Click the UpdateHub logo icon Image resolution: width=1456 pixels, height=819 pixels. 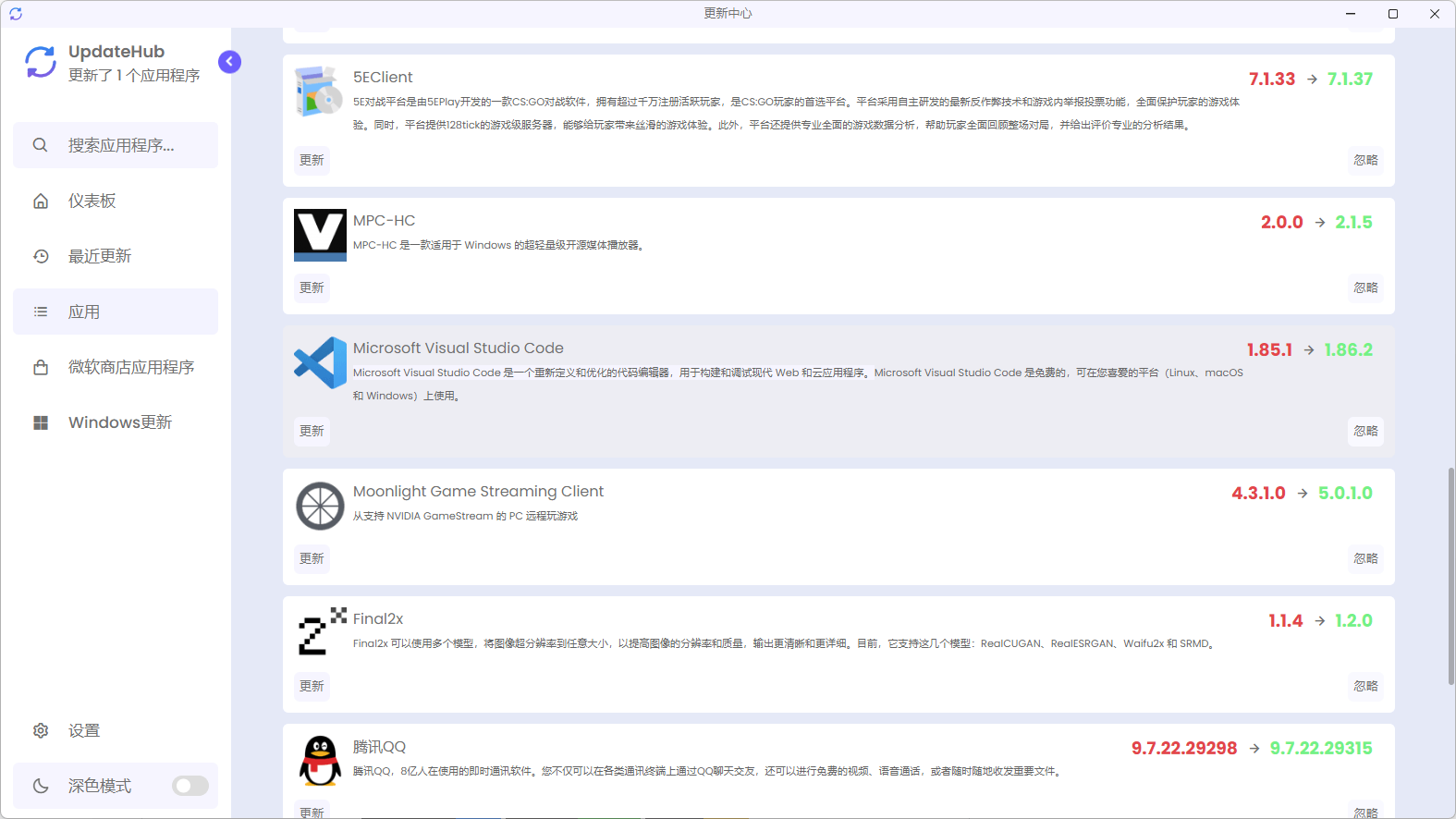[41, 62]
